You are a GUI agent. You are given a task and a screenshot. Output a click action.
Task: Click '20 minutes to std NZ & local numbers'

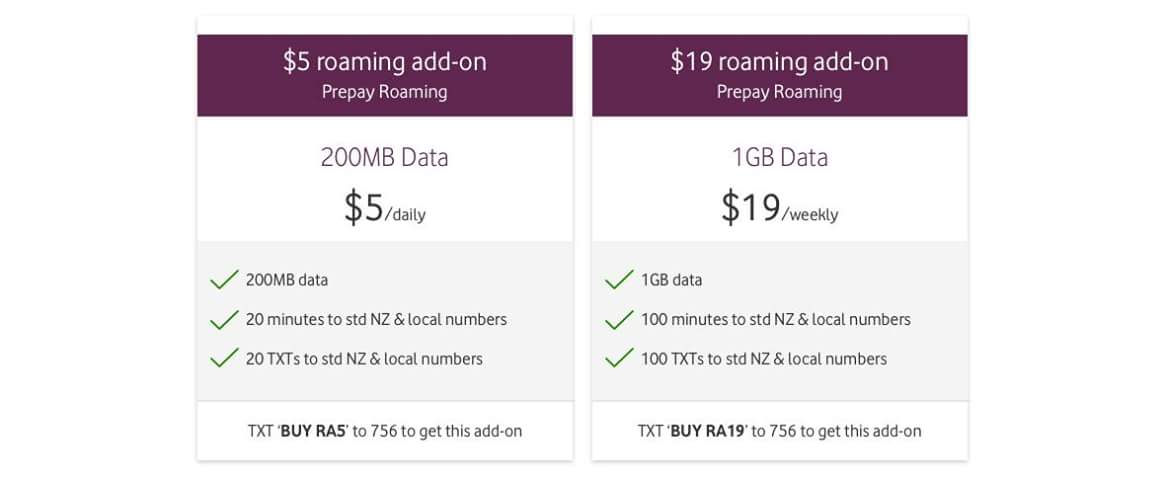coord(376,320)
